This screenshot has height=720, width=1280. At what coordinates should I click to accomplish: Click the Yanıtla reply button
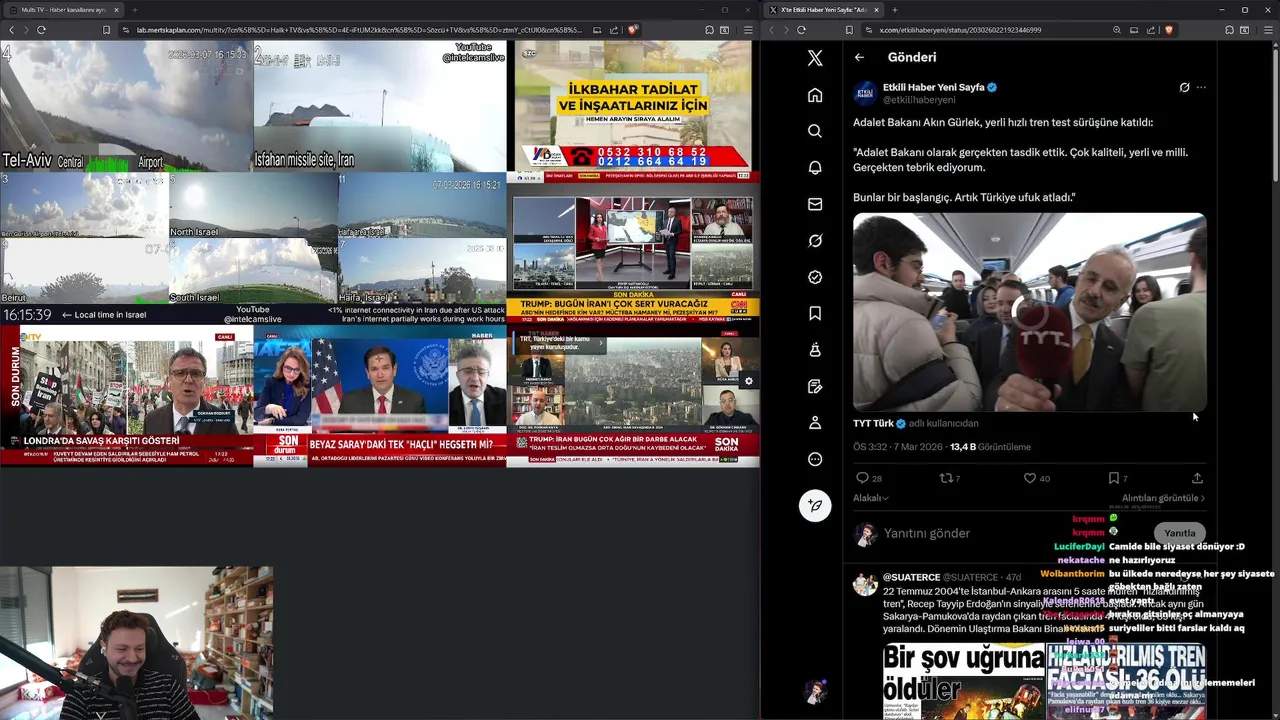coord(1180,533)
